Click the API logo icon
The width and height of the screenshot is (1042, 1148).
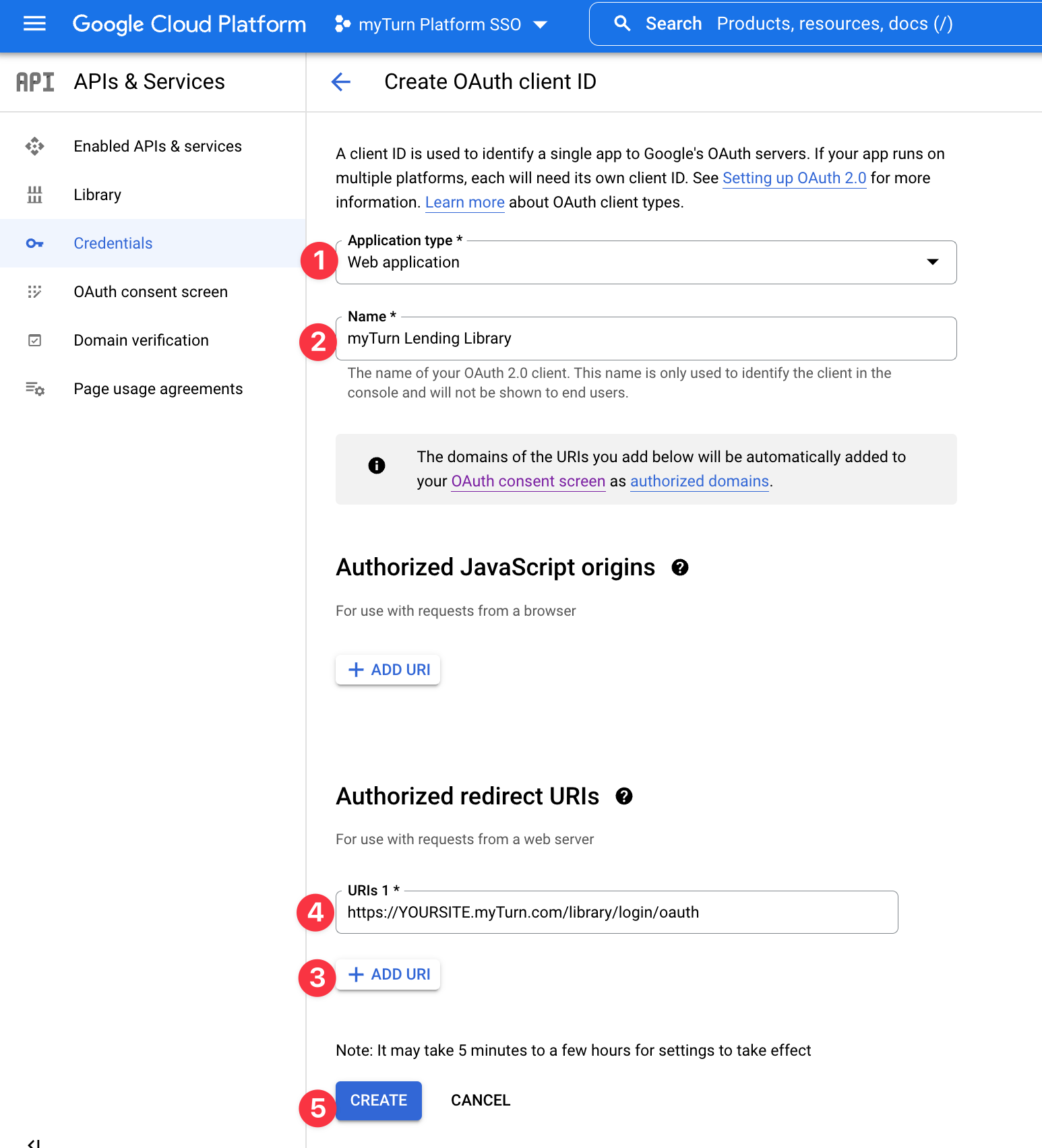(x=35, y=82)
